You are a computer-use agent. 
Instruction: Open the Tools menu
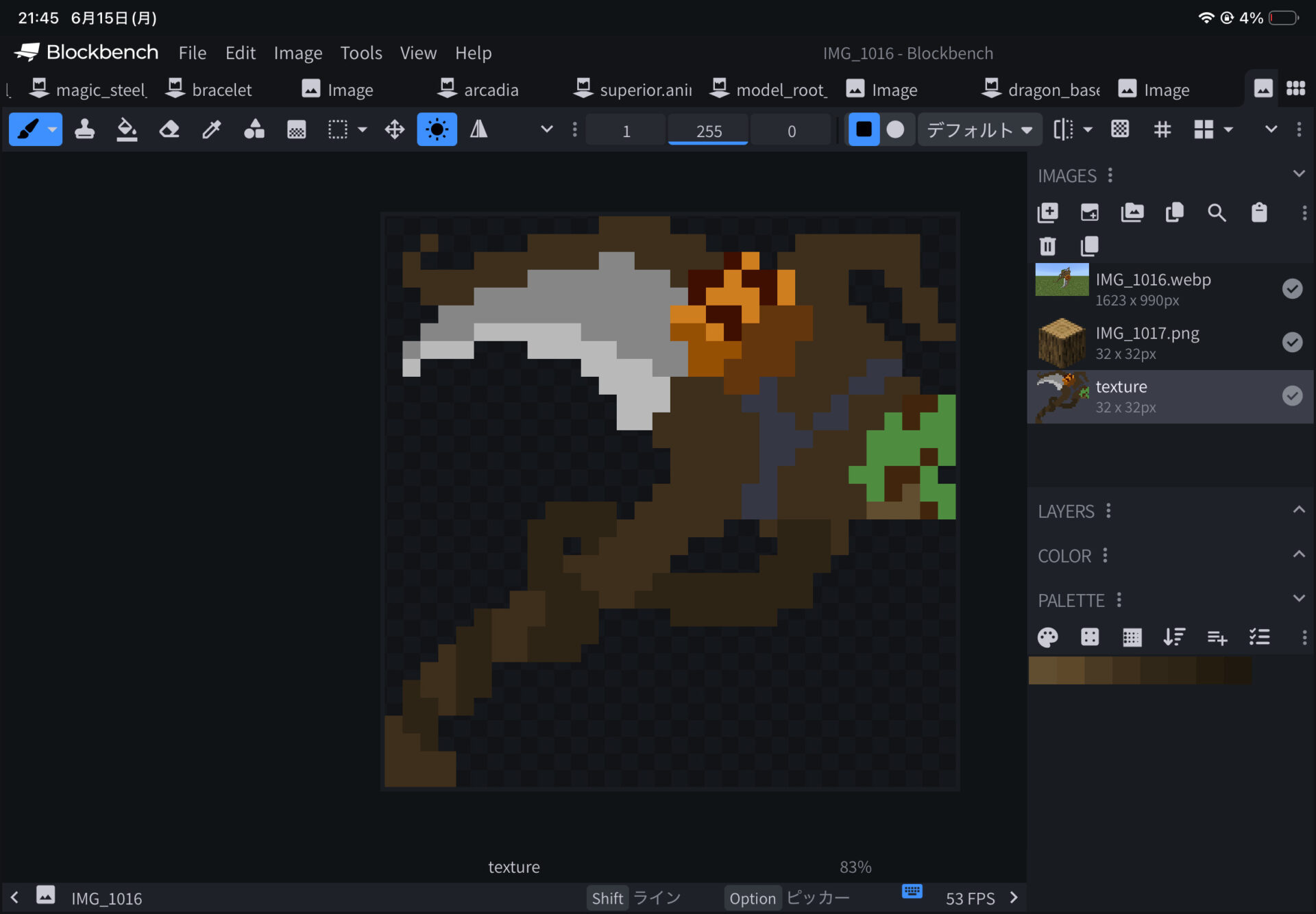click(361, 53)
